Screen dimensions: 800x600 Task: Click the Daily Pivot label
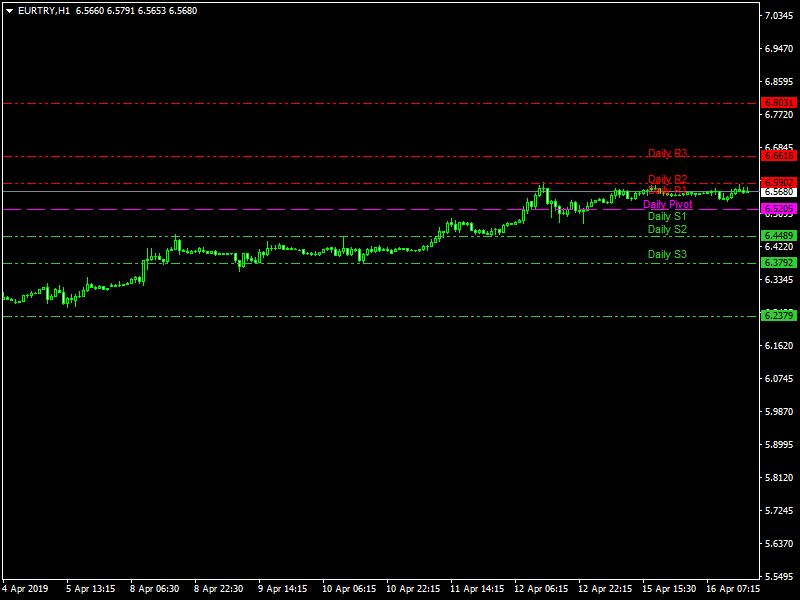pyautogui.click(x=667, y=204)
